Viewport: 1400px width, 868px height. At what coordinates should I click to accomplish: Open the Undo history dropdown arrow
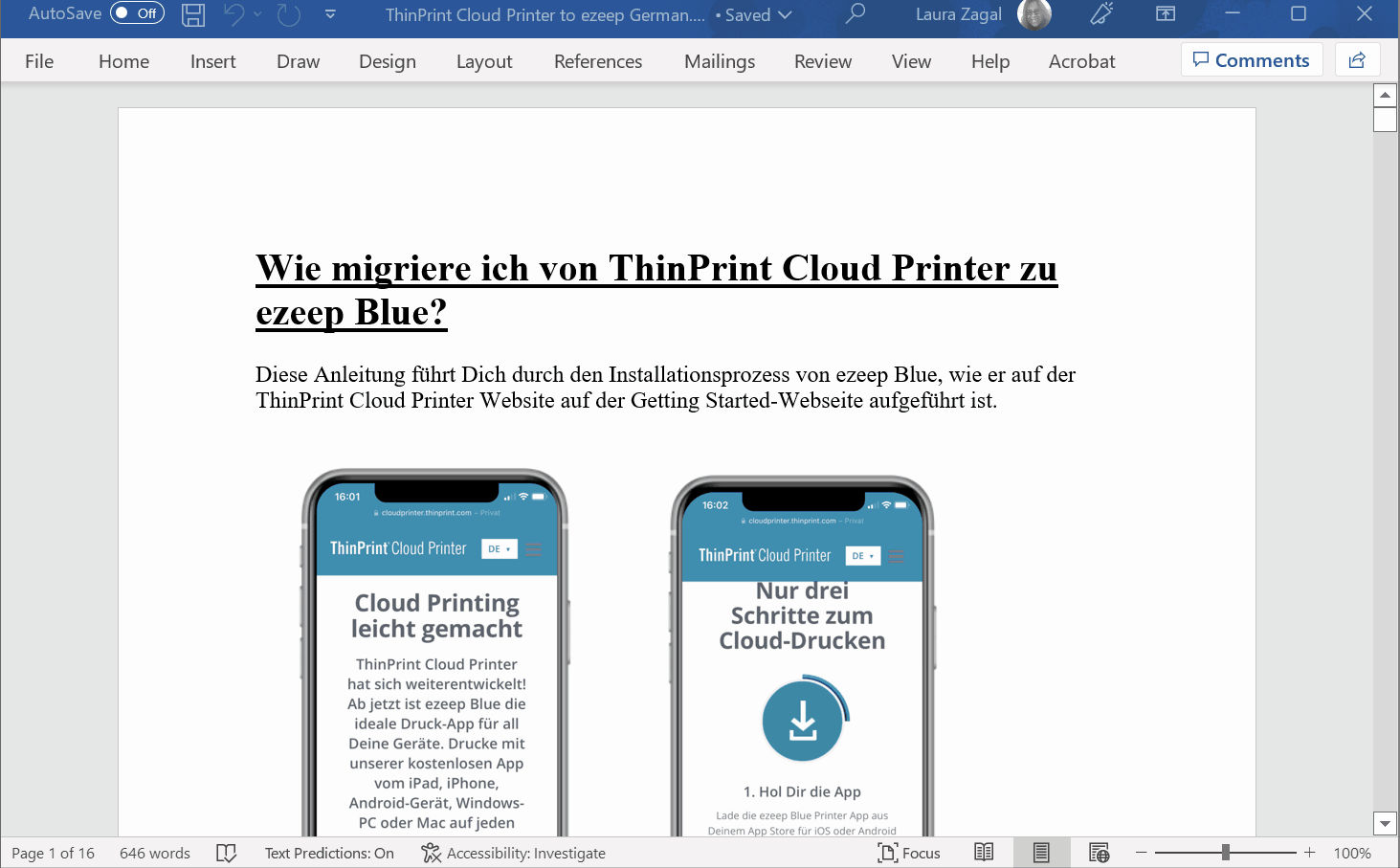tap(257, 14)
